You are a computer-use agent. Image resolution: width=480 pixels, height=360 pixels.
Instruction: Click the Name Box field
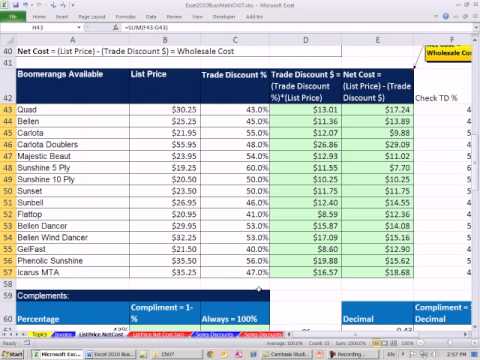(38, 27)
